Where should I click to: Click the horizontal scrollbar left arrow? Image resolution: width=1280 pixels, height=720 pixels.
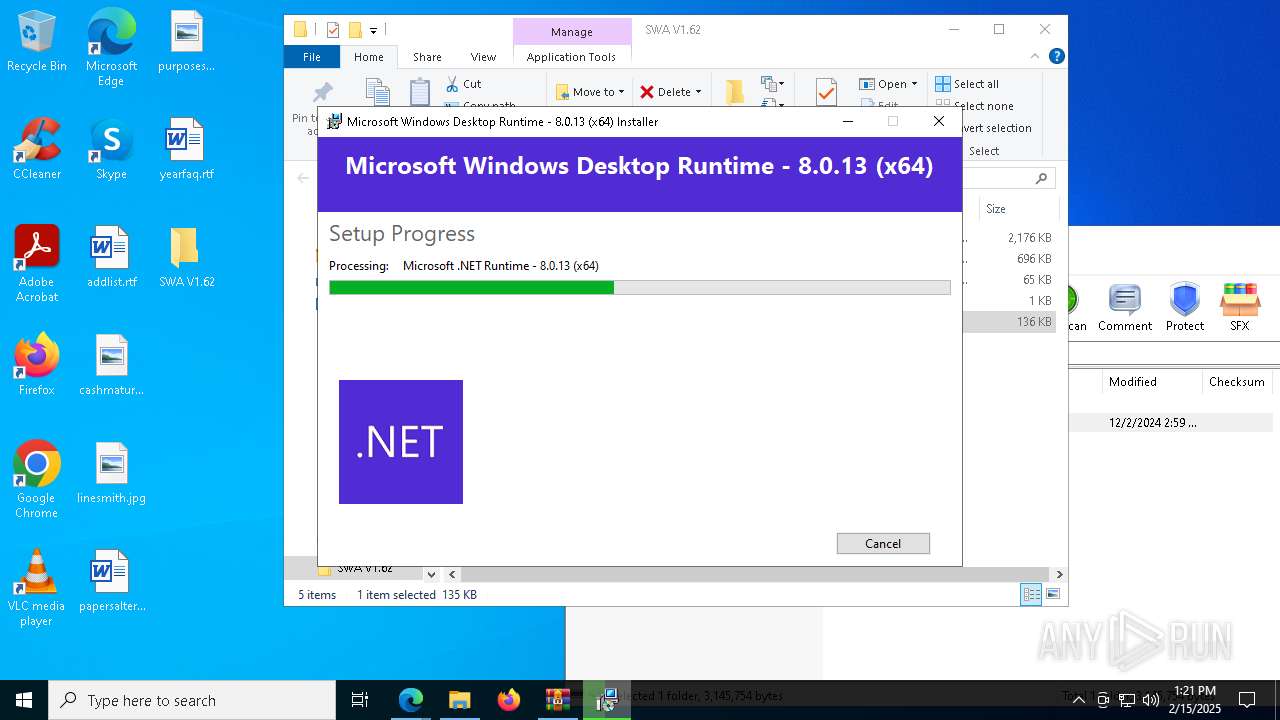click(452, 574)
